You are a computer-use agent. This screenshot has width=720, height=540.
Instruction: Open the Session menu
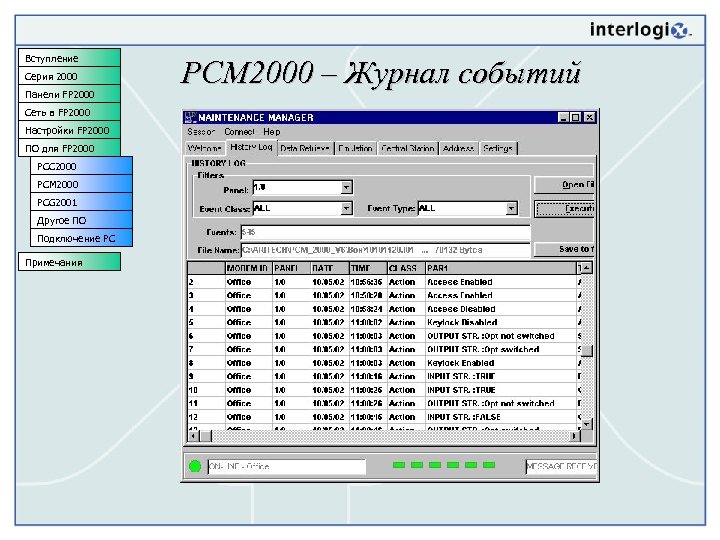click(x=201, y=132)
